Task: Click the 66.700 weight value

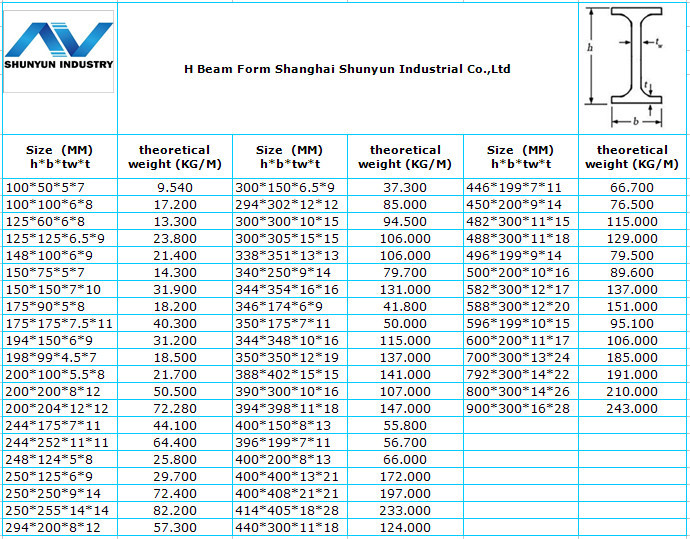Action: [x=632, y=187]
